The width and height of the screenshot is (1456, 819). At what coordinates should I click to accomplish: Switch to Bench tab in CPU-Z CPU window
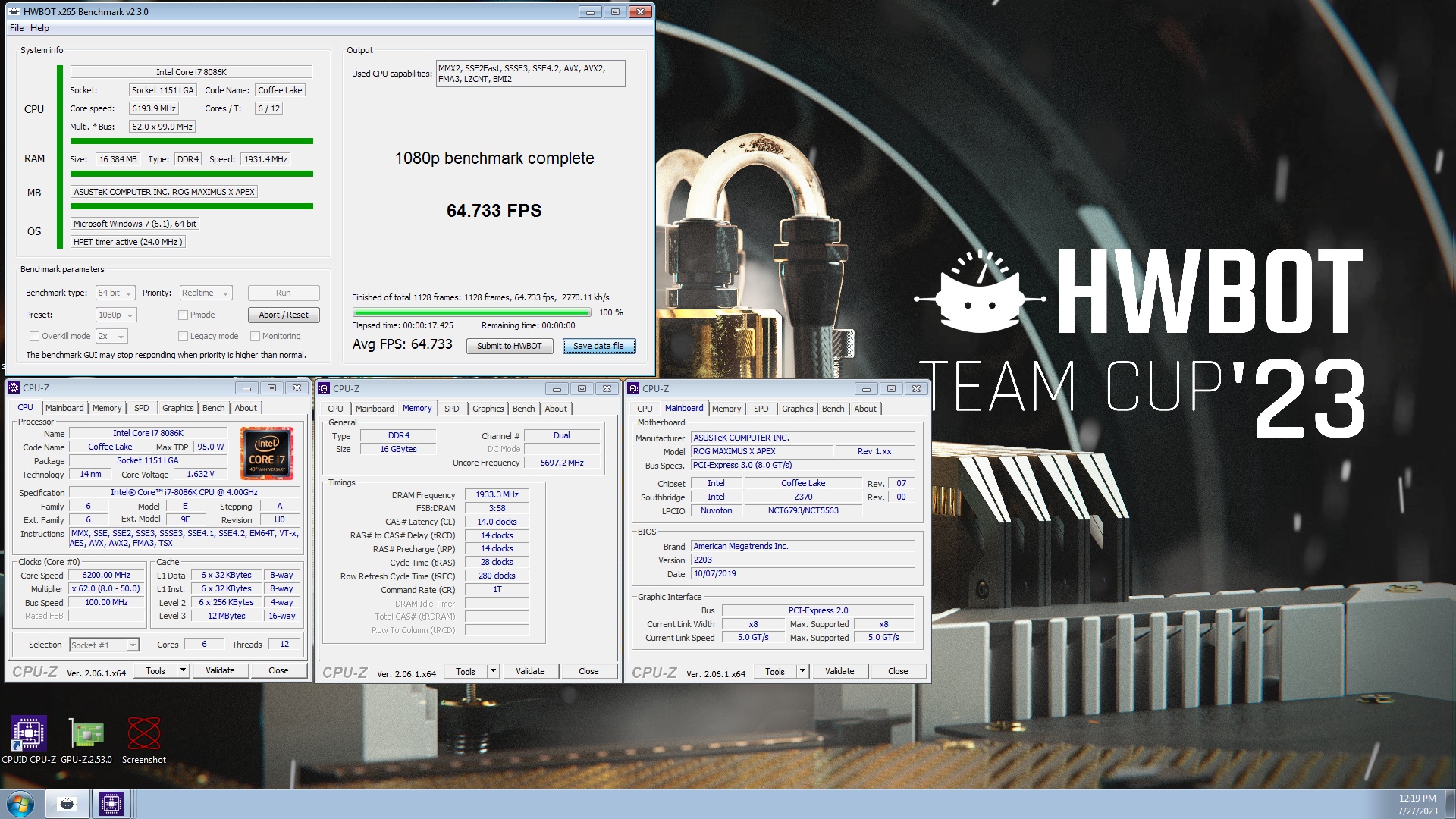[214, 408]
